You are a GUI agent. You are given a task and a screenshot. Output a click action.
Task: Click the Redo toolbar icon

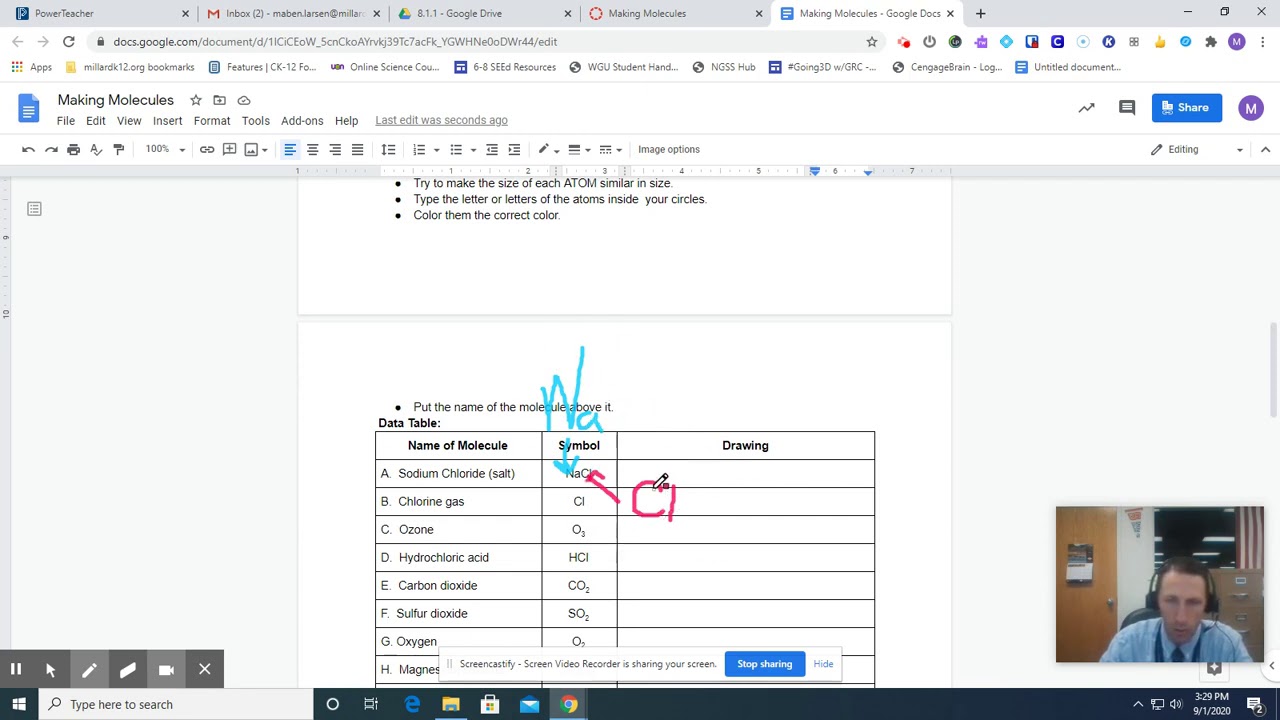click(x=51, y=149)
